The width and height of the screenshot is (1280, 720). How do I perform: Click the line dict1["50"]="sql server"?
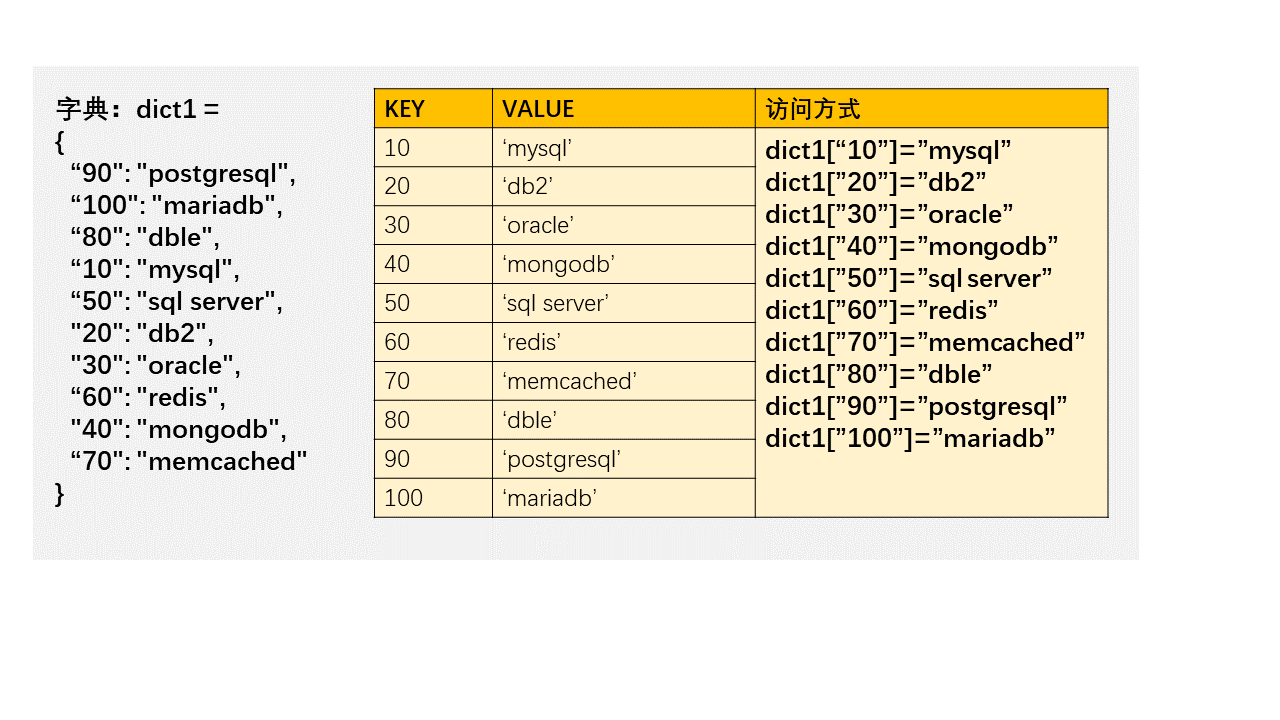coord(909,279)
